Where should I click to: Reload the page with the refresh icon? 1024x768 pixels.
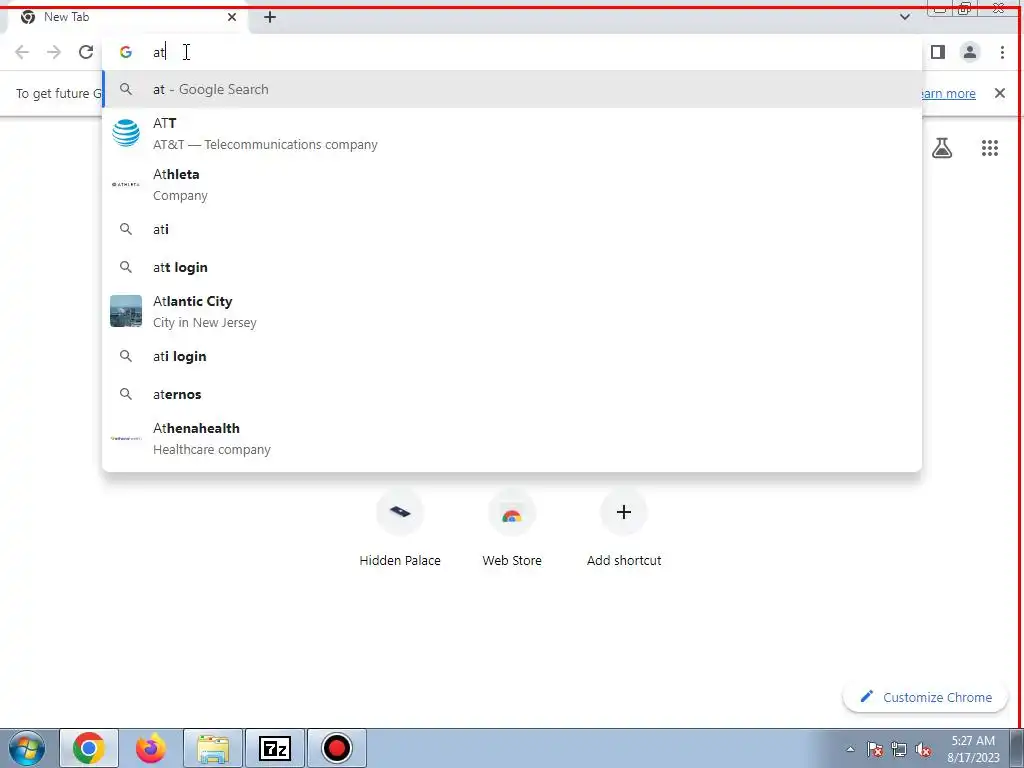point(86,52)
